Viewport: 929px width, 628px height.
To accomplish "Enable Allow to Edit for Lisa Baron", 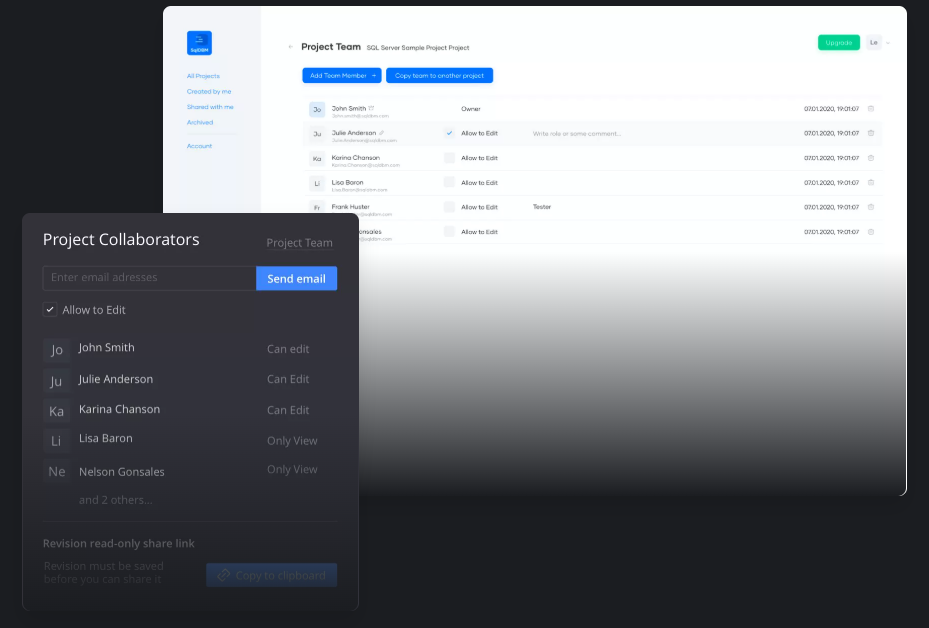I will [449, 182].
